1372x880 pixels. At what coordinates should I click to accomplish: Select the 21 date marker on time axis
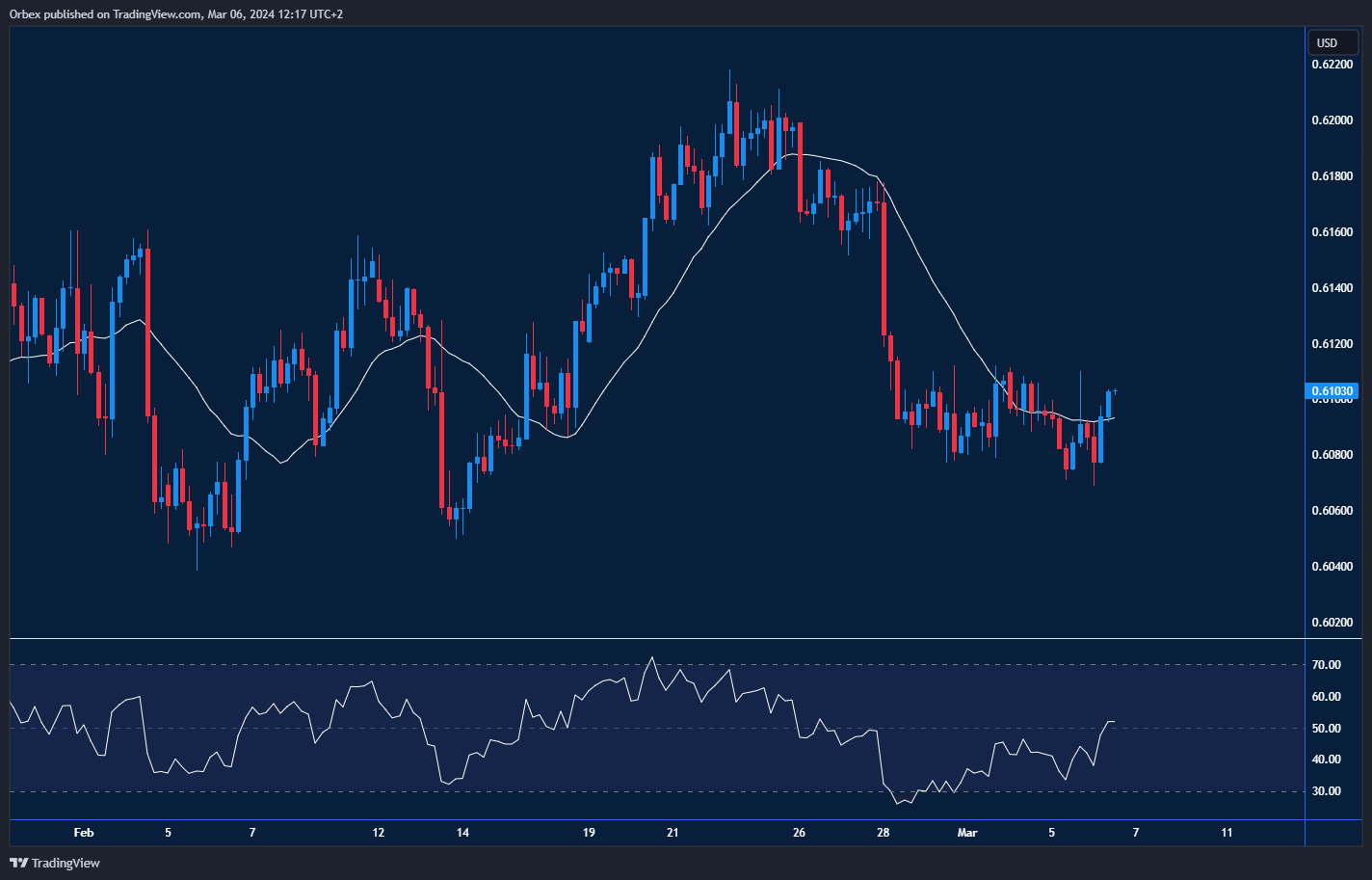pyautogui.click(x=673, y=833)
